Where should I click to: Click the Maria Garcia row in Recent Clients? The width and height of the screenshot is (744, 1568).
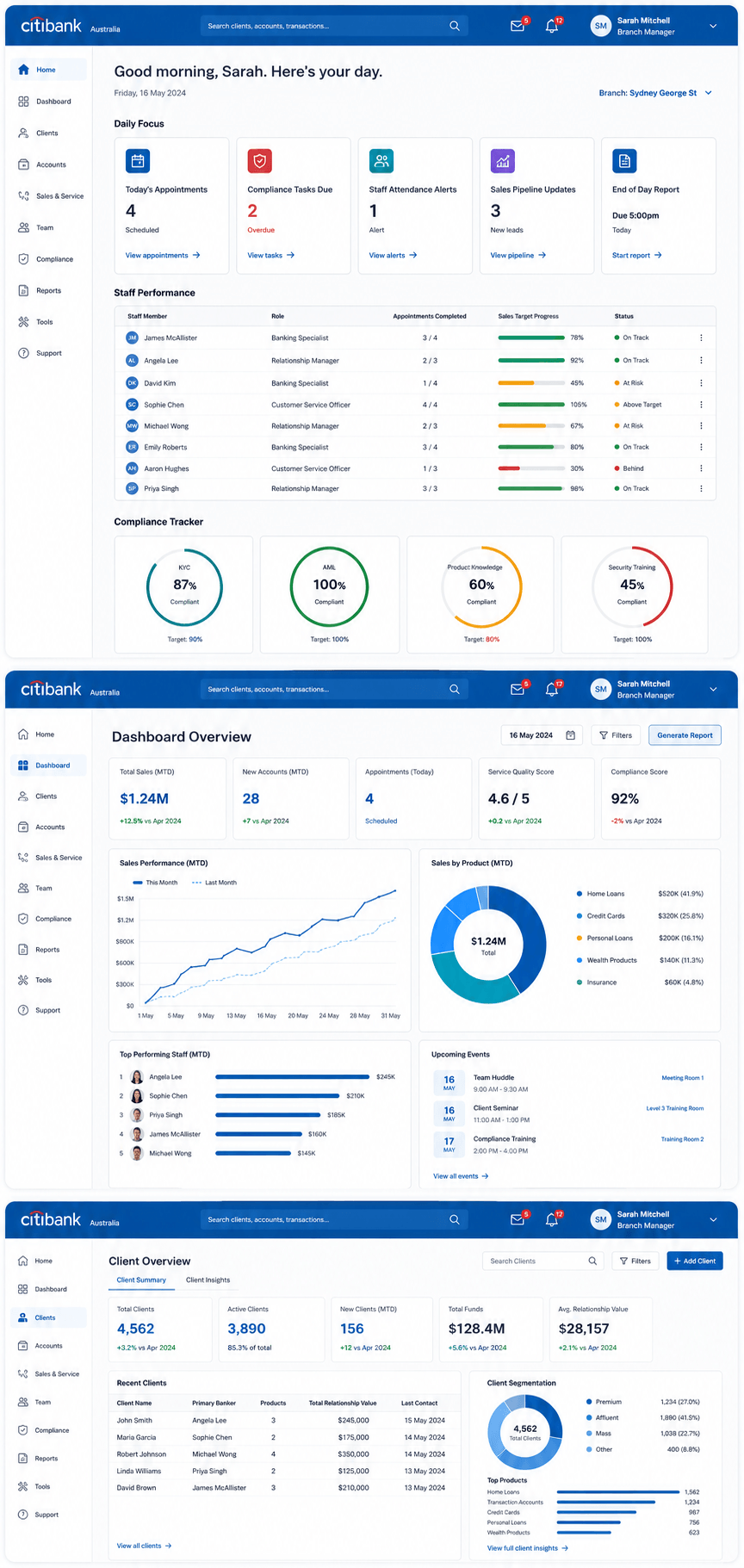284,1437
